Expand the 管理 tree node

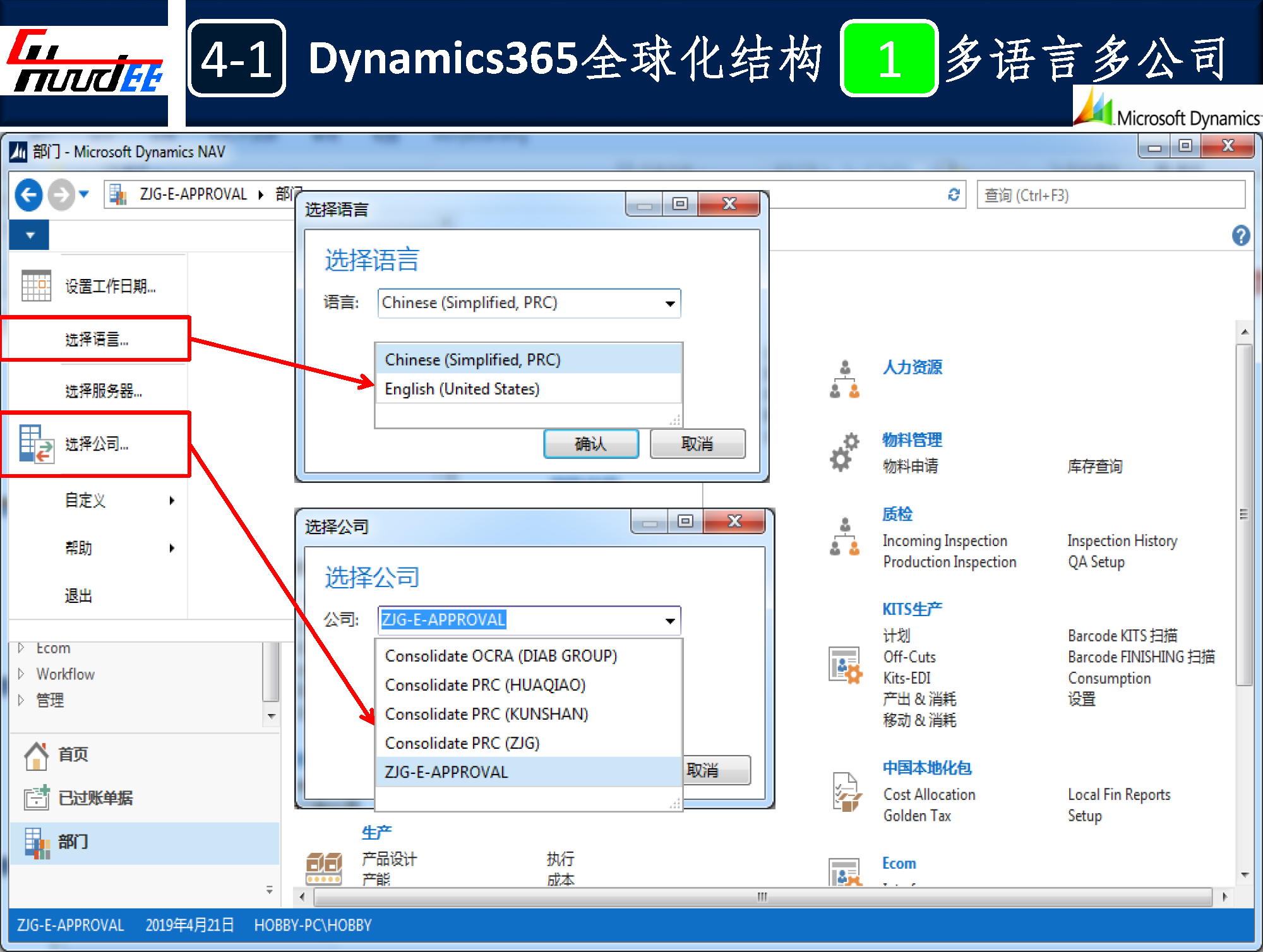[21, 699]
